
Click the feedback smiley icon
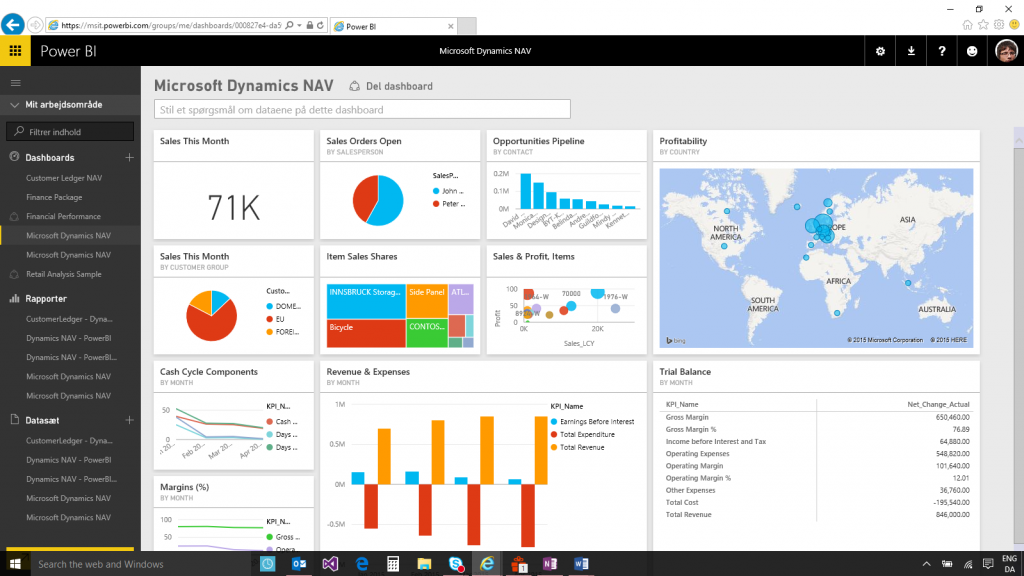(x=970, y=50)
